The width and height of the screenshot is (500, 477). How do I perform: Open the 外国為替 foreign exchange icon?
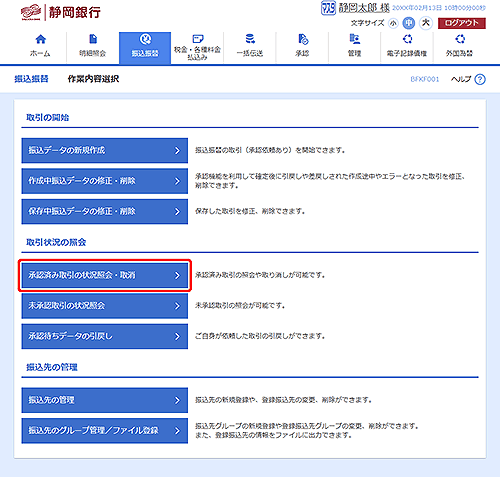460,39
